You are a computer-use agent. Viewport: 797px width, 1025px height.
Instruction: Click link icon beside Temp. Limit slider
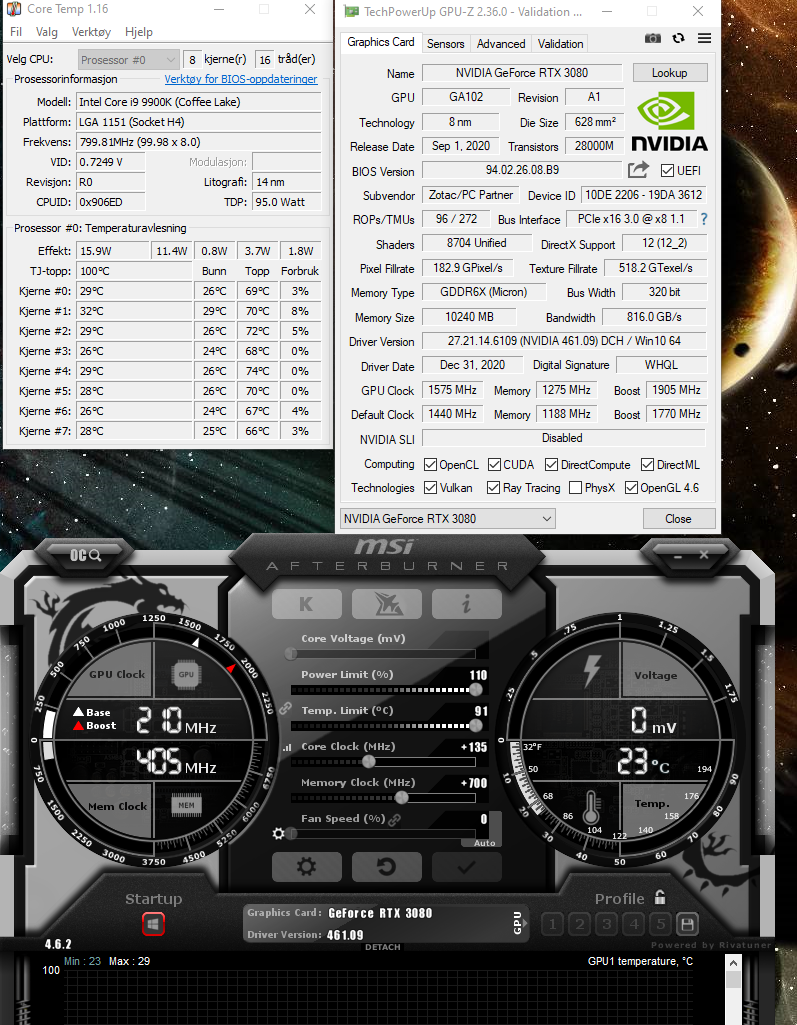(x=285, y=708)
